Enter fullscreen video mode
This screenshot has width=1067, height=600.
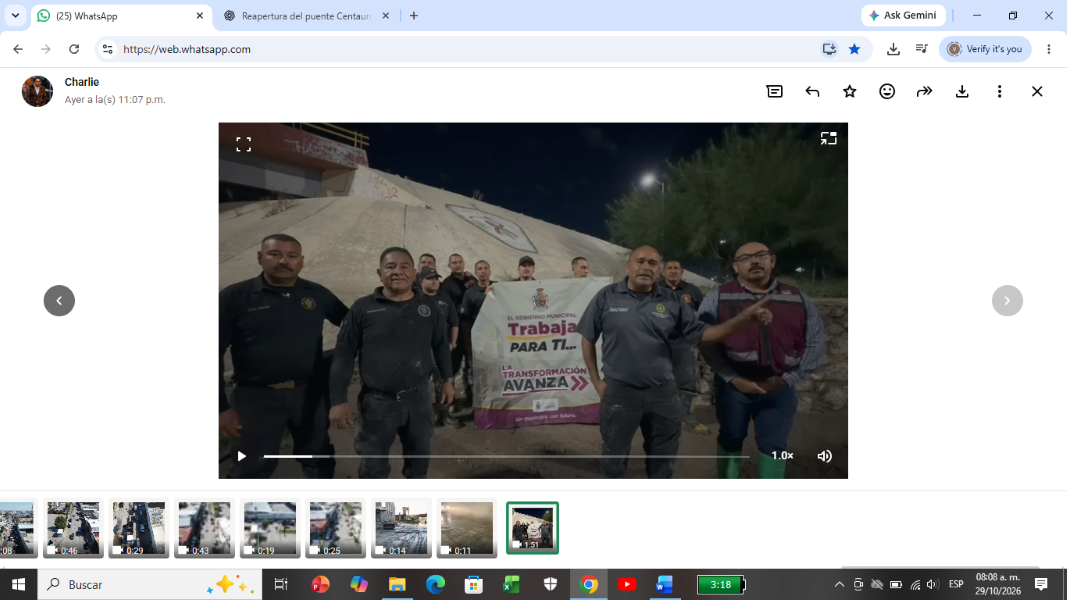coord(244,144)
